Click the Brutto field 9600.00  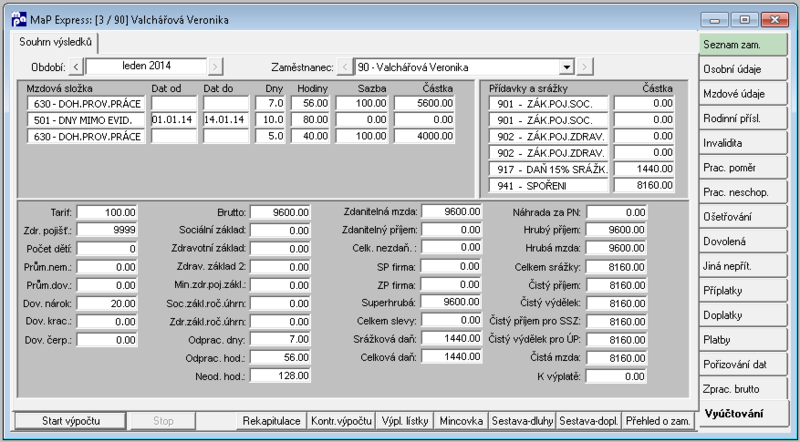tap(280, 212)
